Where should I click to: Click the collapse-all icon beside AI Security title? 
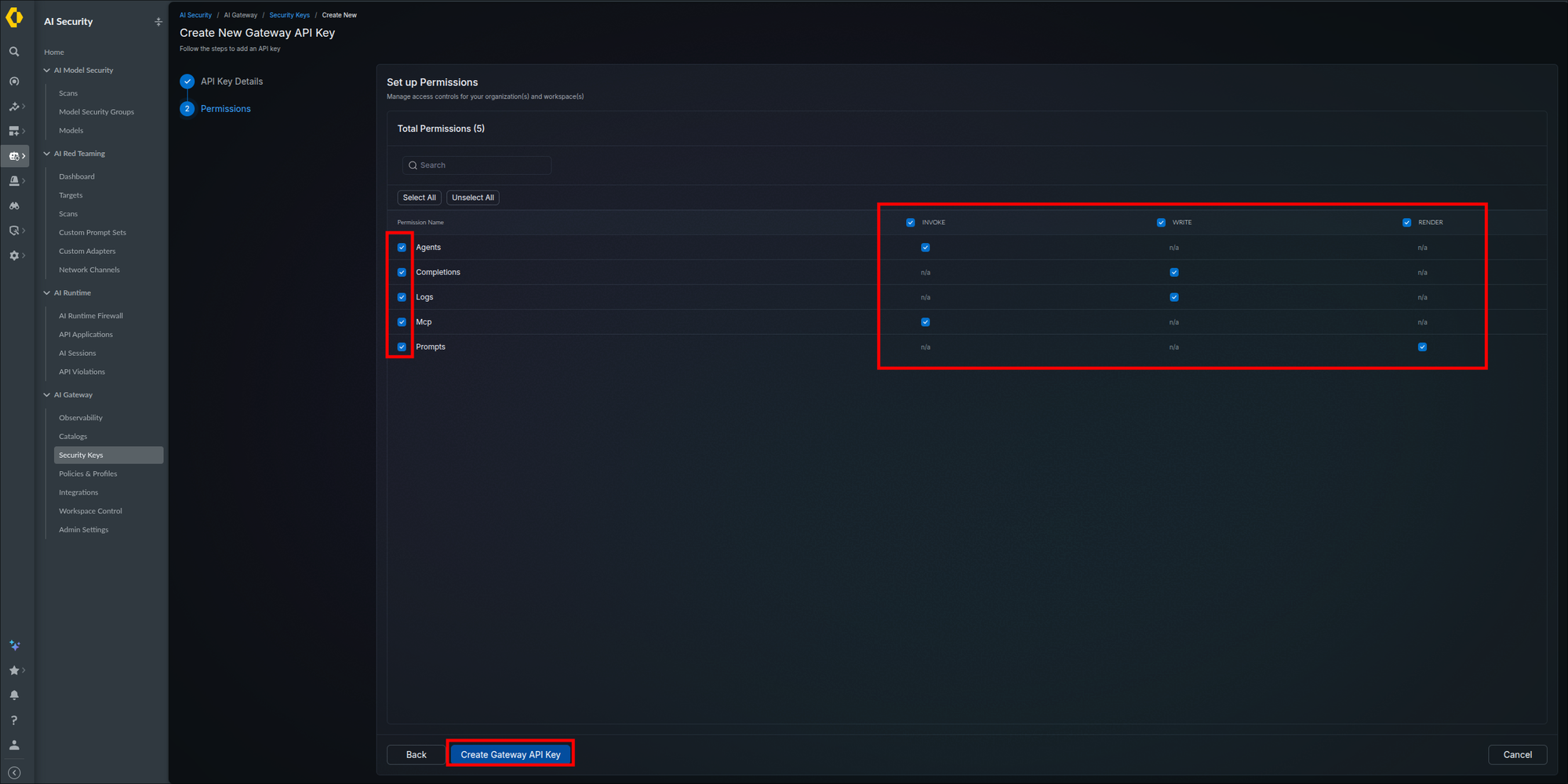(x=158, y=22)
